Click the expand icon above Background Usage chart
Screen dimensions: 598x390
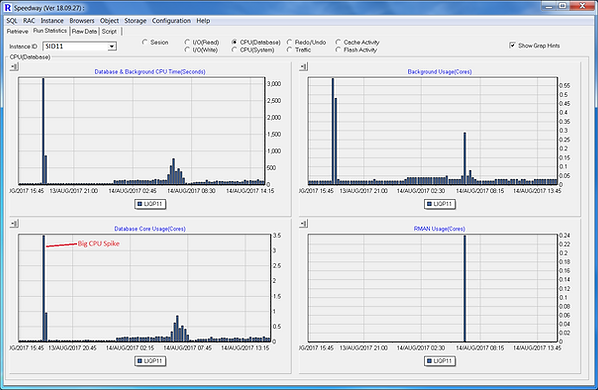pos(304,67)
